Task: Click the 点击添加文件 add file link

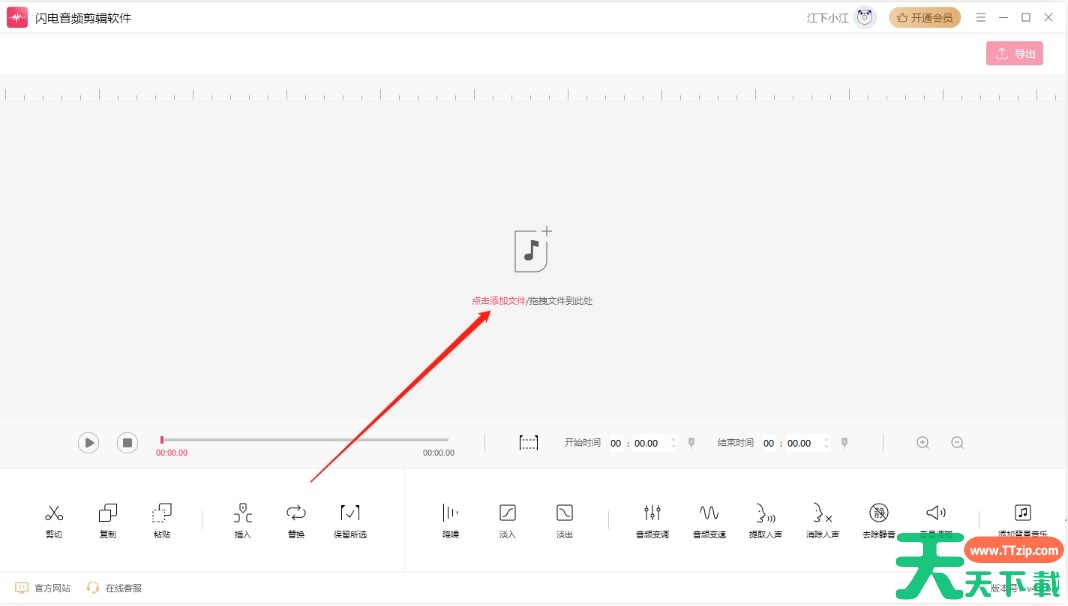Action: click(x=498, y=301)
